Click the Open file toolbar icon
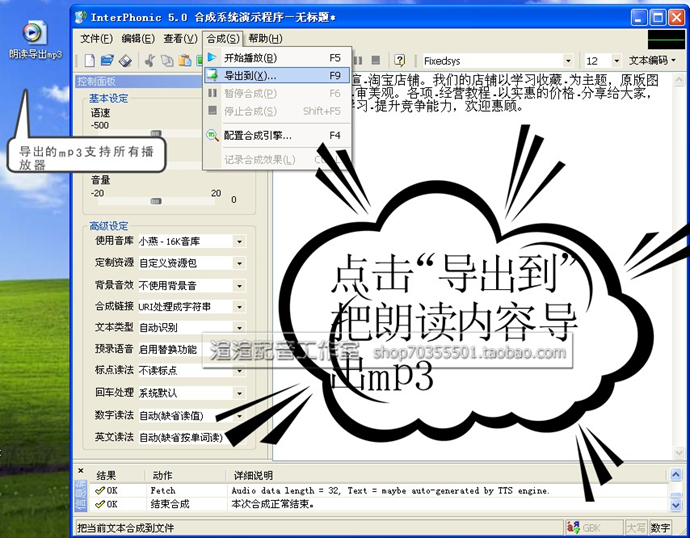 [x=107, y=60]
